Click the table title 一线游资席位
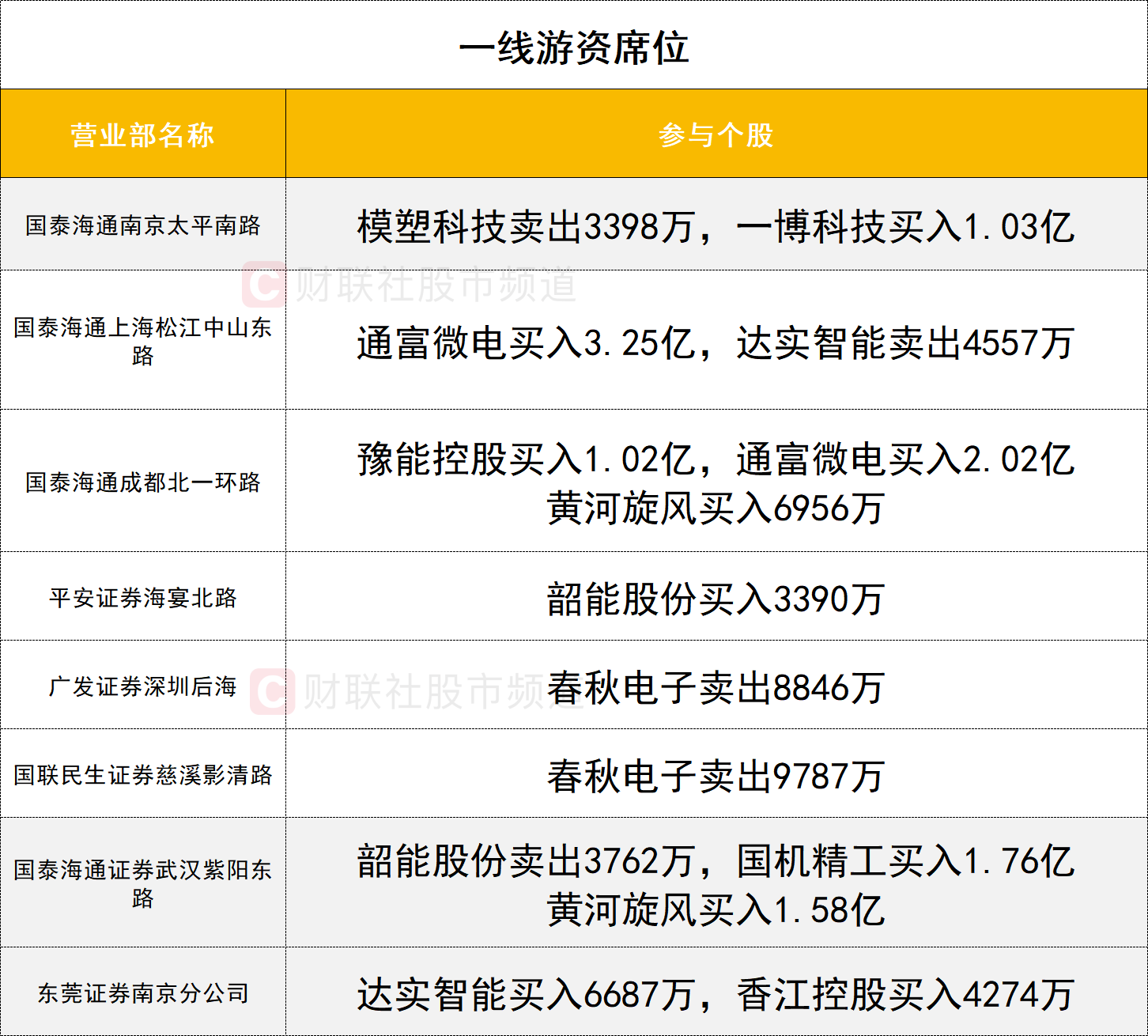Viewport: 1148px width, 1036px height. (x=574, y=47)
